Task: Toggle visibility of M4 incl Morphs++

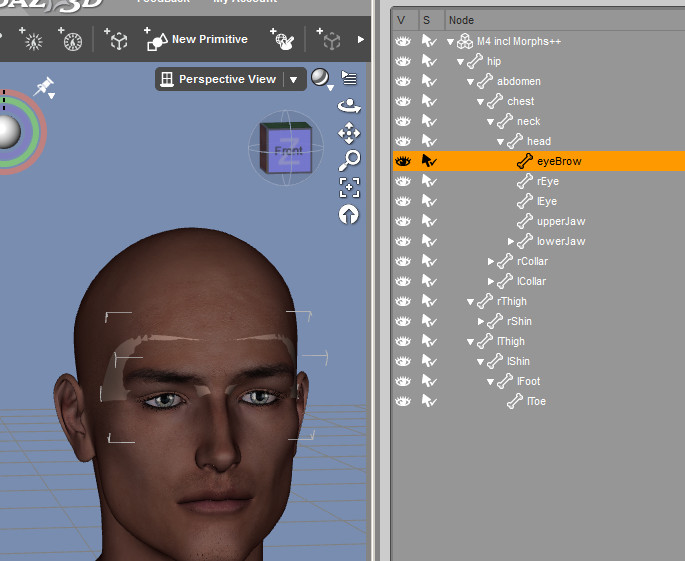Action: pyautogui.click(x=403, y=42)
